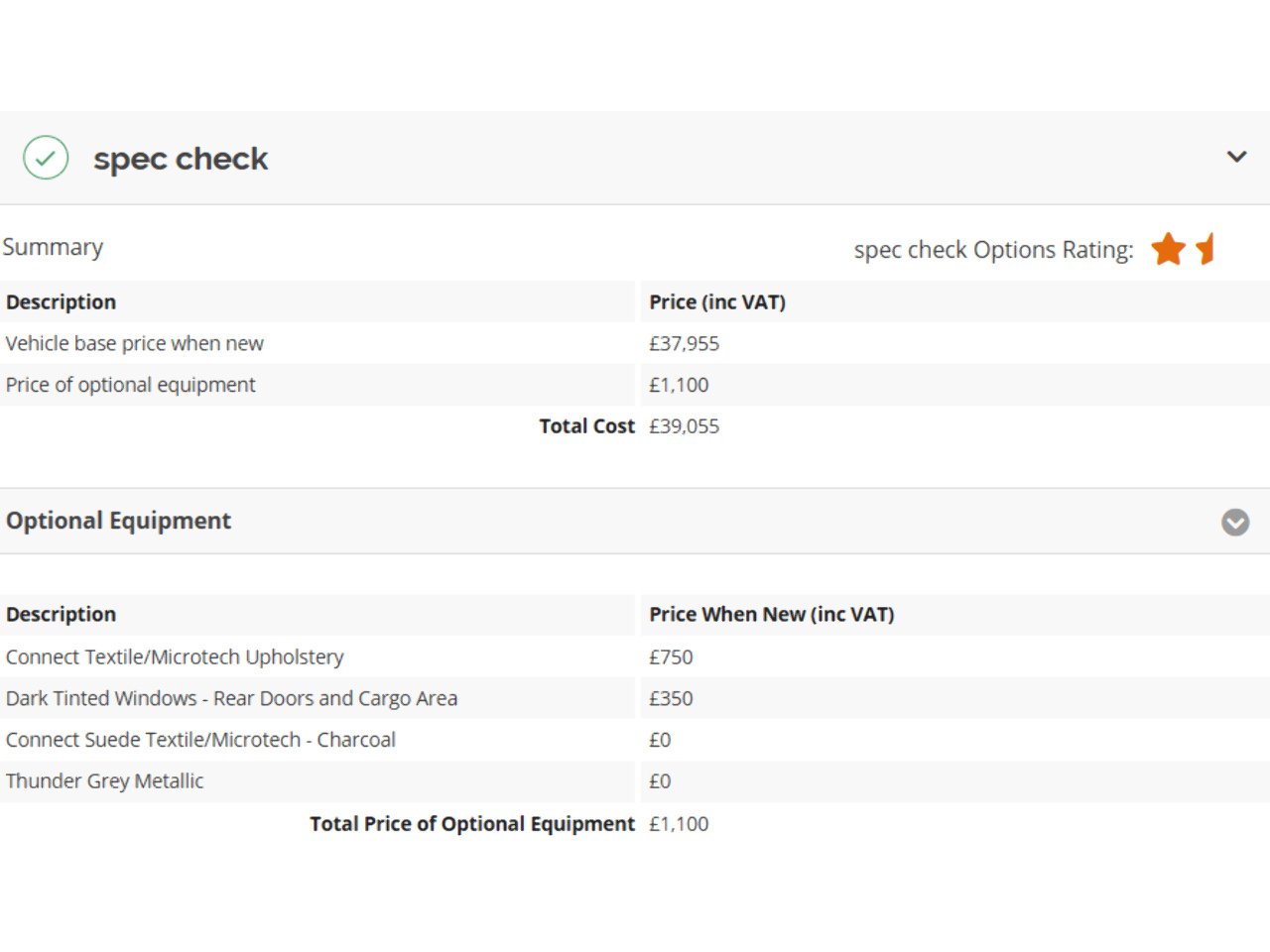Click the first full orange star
1270x952 pixels.
[x=1168, y=249]
